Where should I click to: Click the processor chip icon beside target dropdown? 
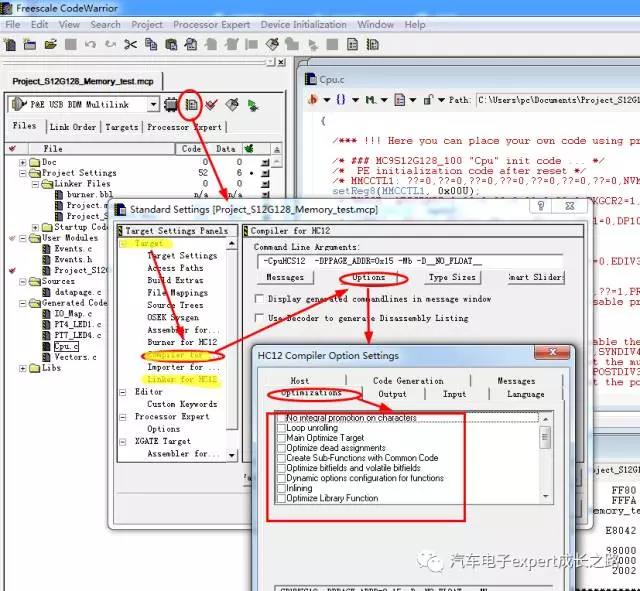(171, 104)
